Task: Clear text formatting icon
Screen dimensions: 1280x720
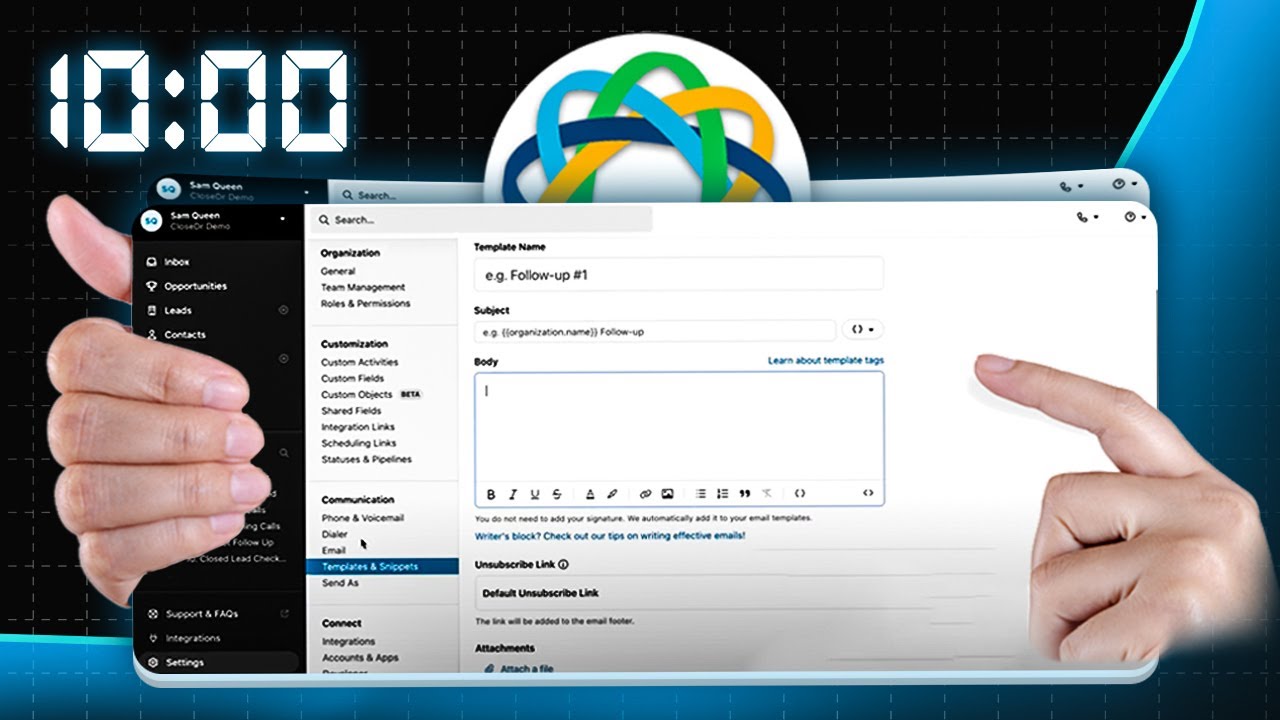Action: (x=767, y=494)
